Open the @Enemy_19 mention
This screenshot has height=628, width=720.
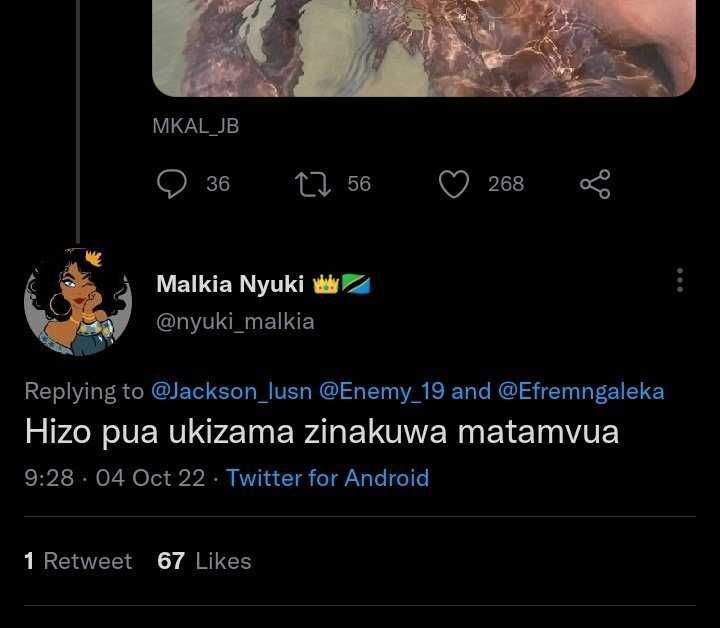pyautogui.click(x=382, y=392)
